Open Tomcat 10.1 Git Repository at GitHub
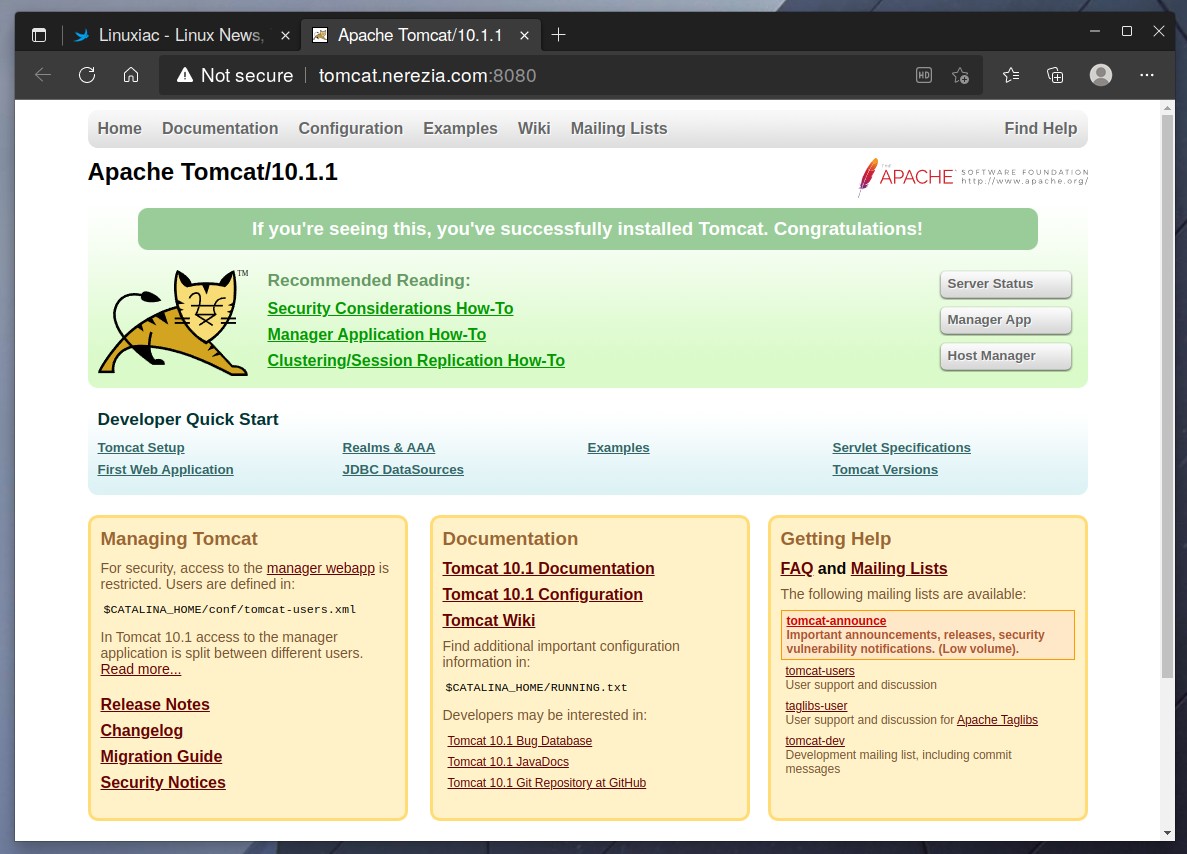Screen dimensions: 1187x854 click(x=547, y=783)
